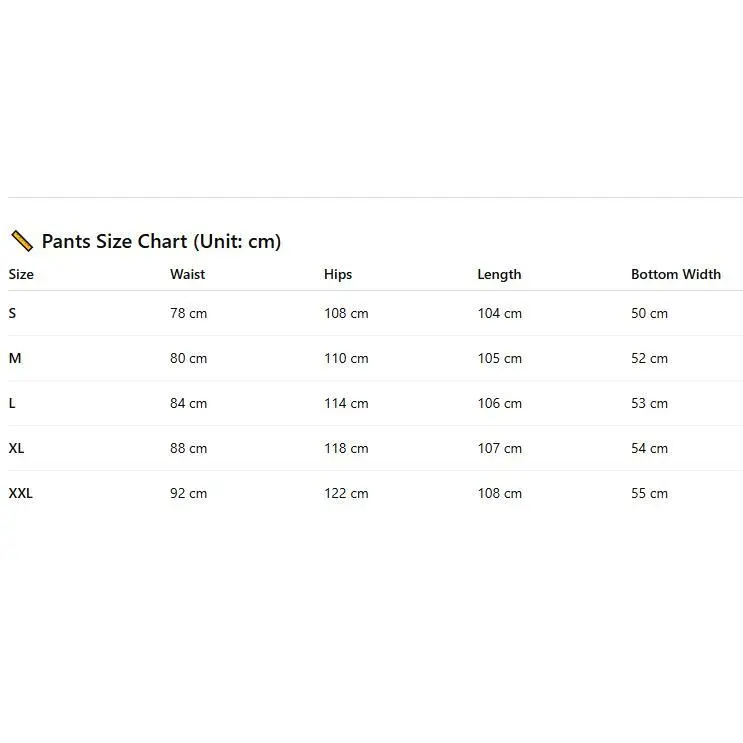Click the Hips column header
Image resolution: width=743 pixels, height=743 pixels.
tap(338, 274)
